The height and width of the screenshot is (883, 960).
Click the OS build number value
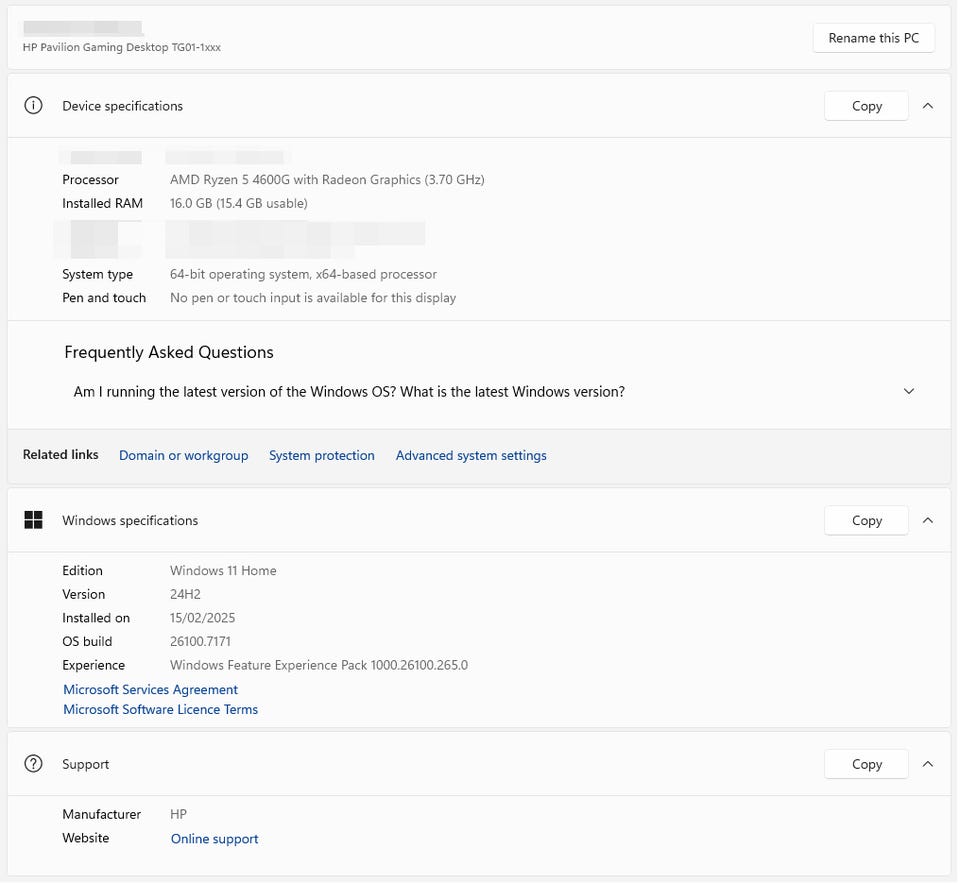(x=200, y=642)
